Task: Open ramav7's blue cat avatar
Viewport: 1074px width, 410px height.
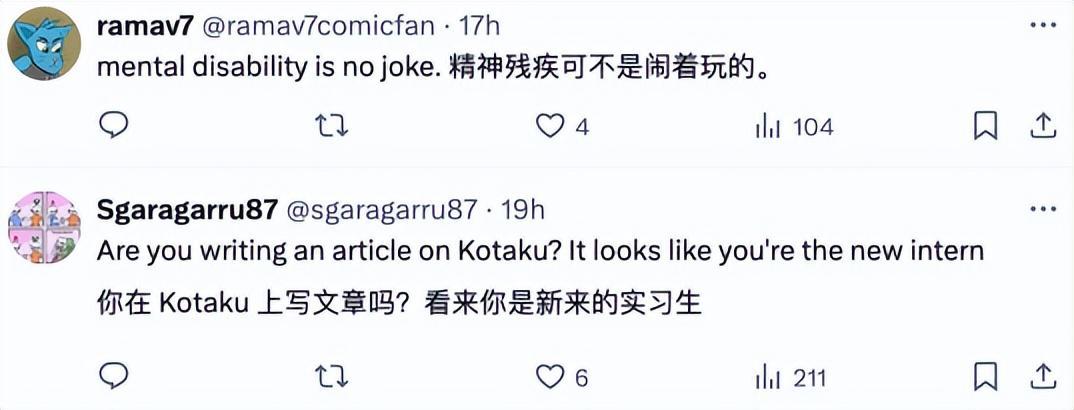Action: tap(44, 44)
